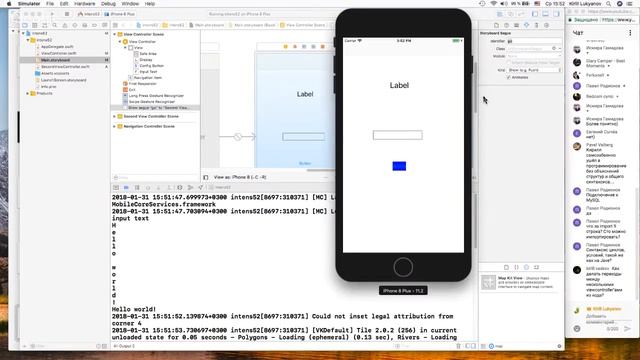
Task: Collapse the View Controller outline node
Action: point(120,42)
